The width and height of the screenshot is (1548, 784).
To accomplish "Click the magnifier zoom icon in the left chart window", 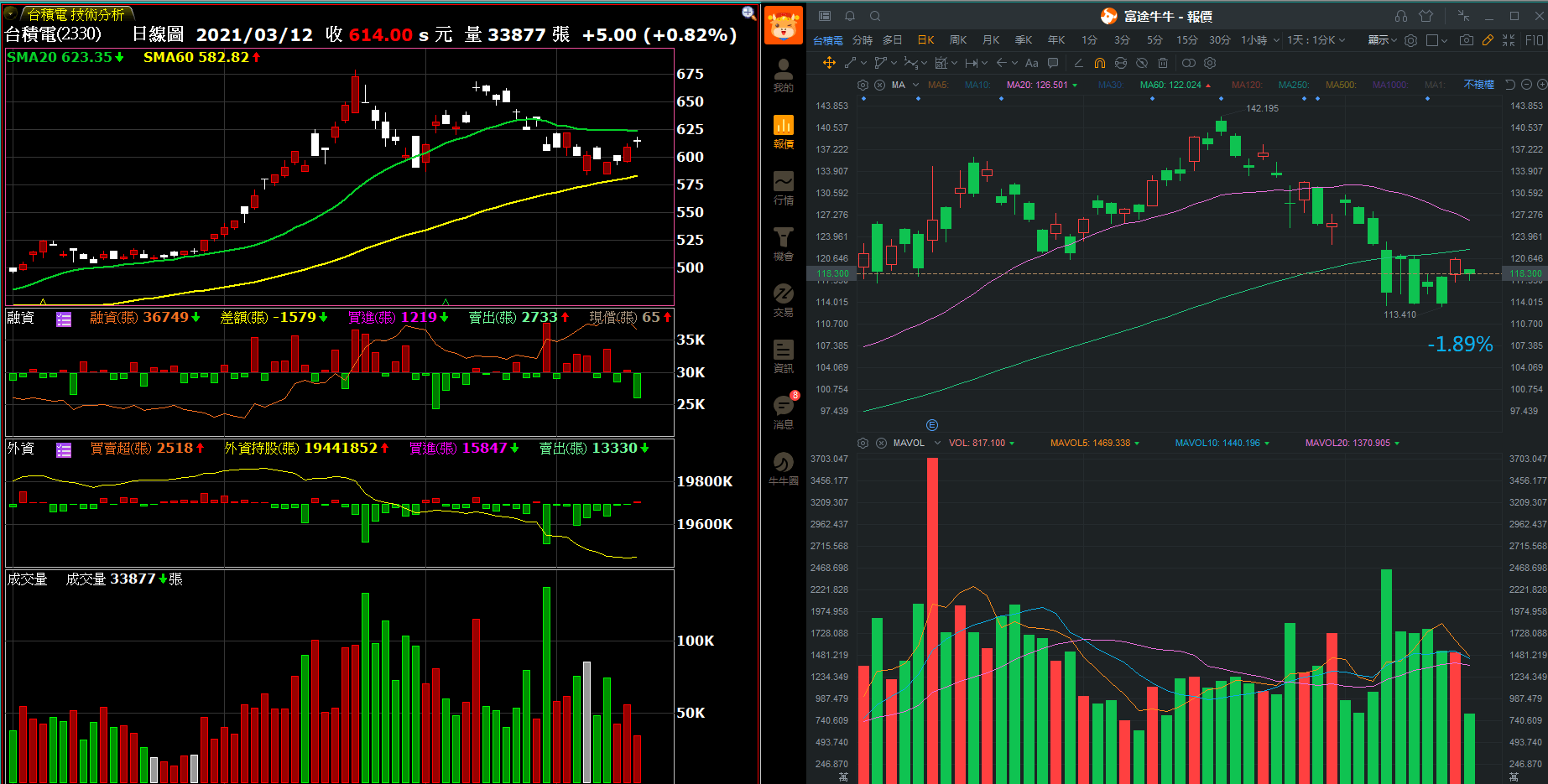I will (748, 13).
